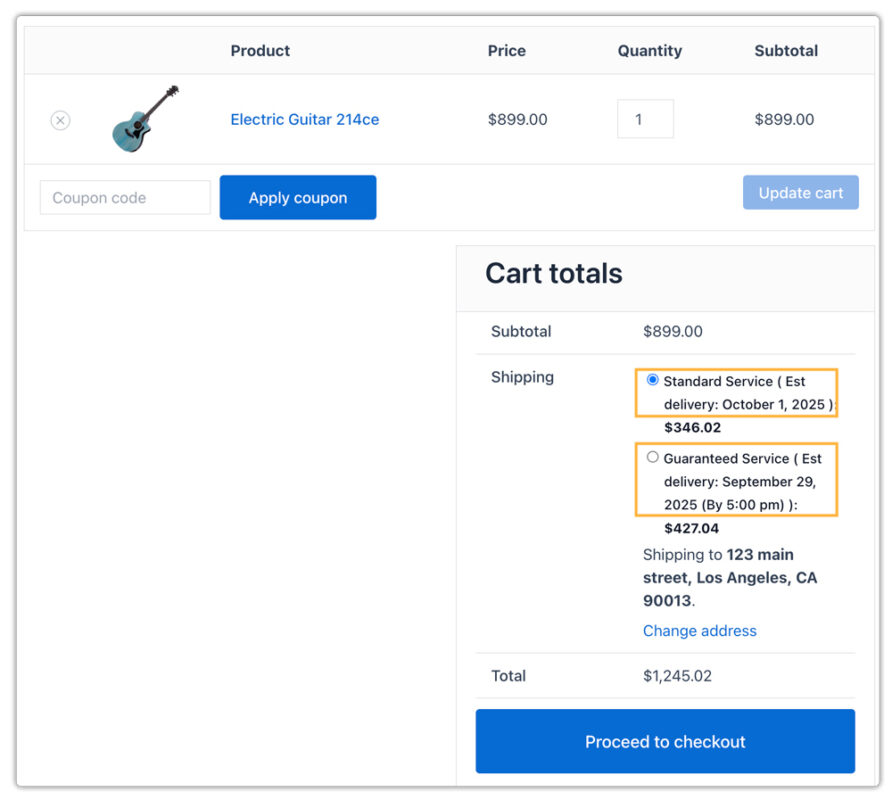
Task: Click the guitar product thumbnail image
Action: [x=145, y=118]
